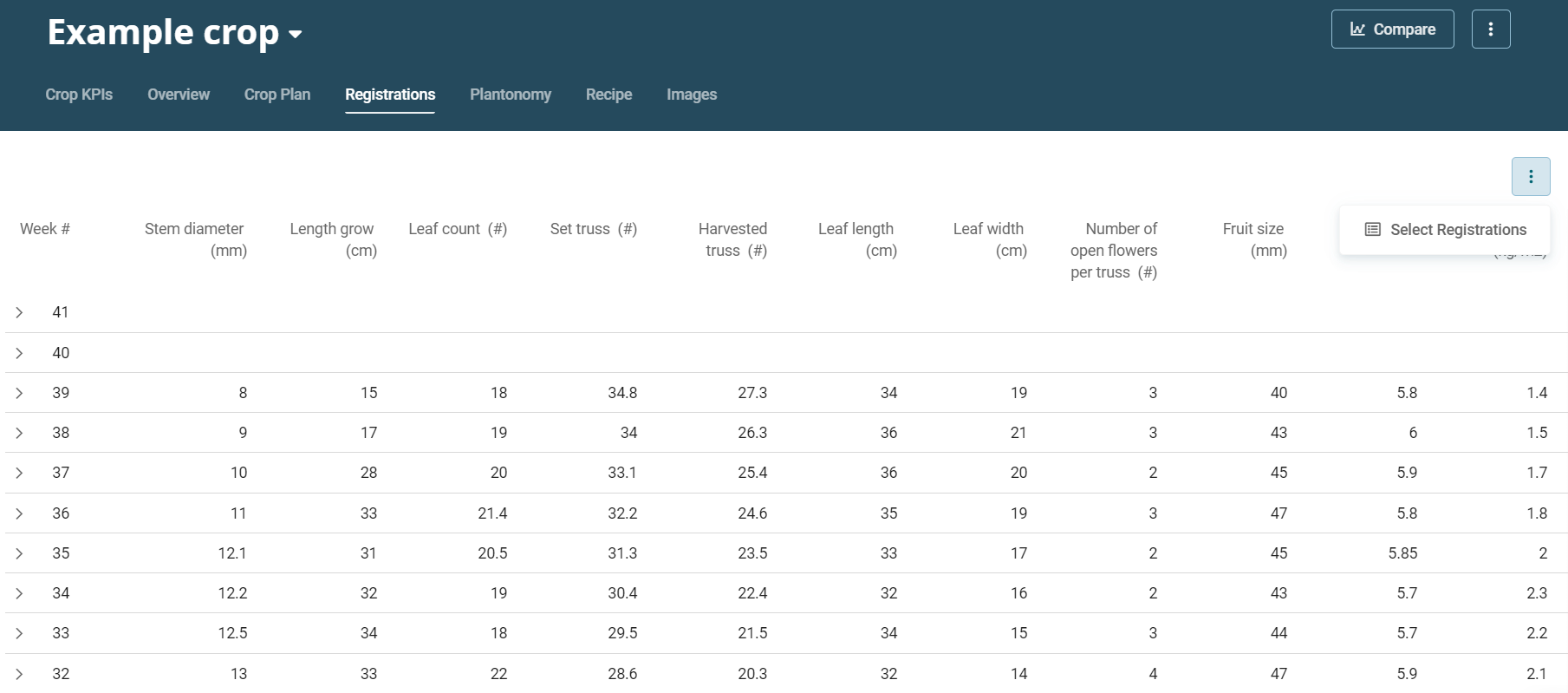Click value 5.85 in week 35 row
Image resolution: width=1568 pixels, height=693 pixels.
coord(1402,553)
